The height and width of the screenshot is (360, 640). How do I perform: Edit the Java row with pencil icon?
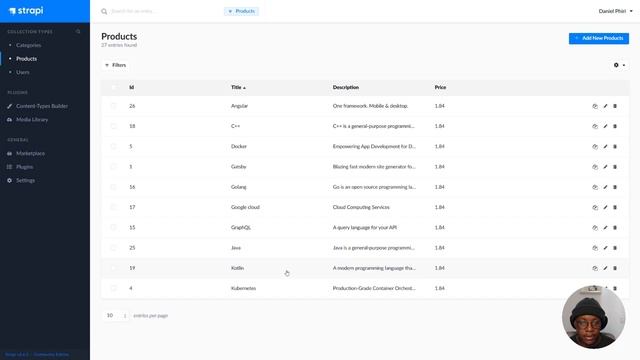605,248
